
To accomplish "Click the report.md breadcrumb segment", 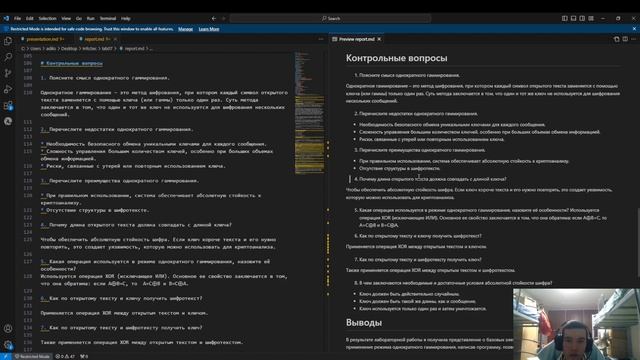I will click(134, 49).
